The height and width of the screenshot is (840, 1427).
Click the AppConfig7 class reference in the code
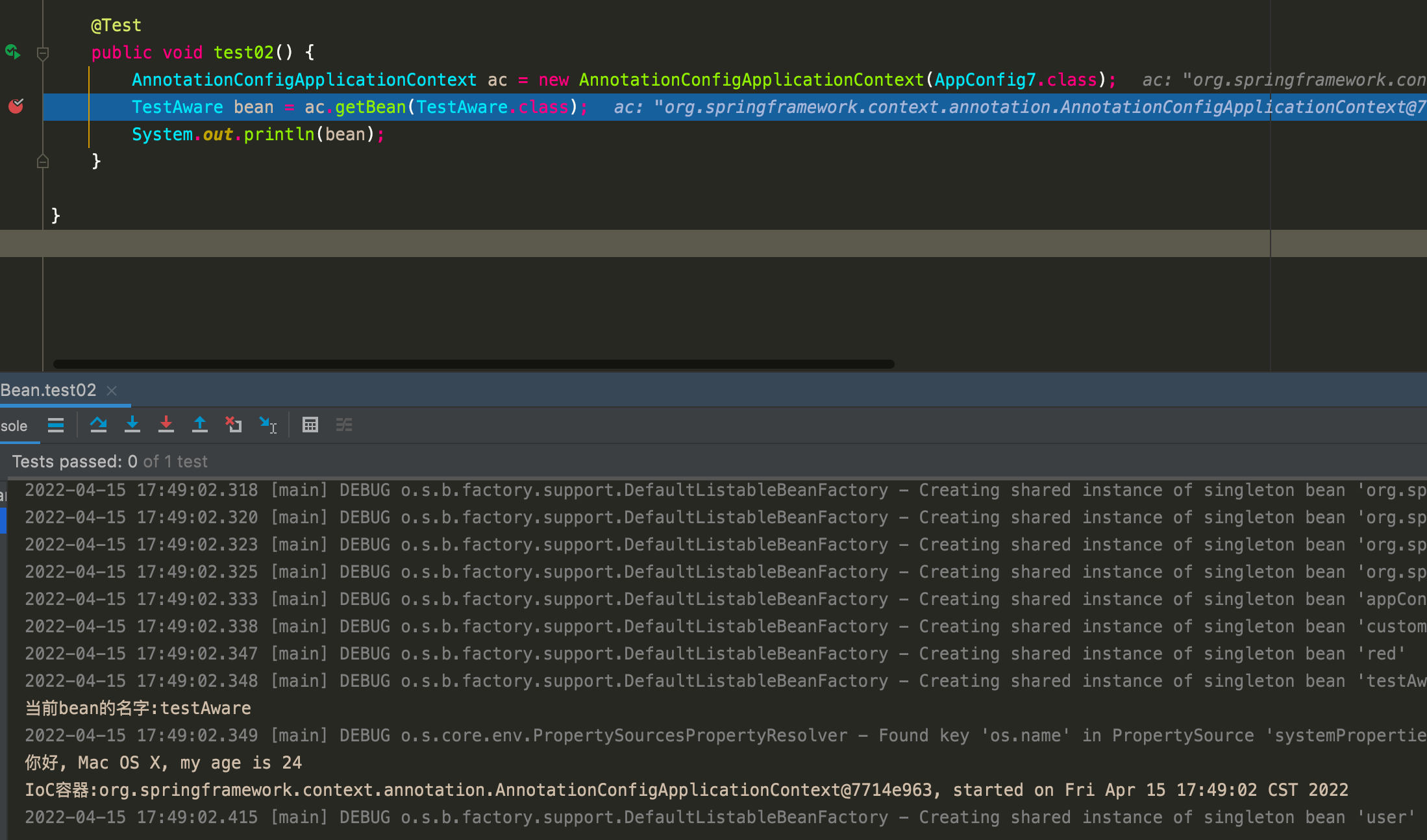pos(984,80)
